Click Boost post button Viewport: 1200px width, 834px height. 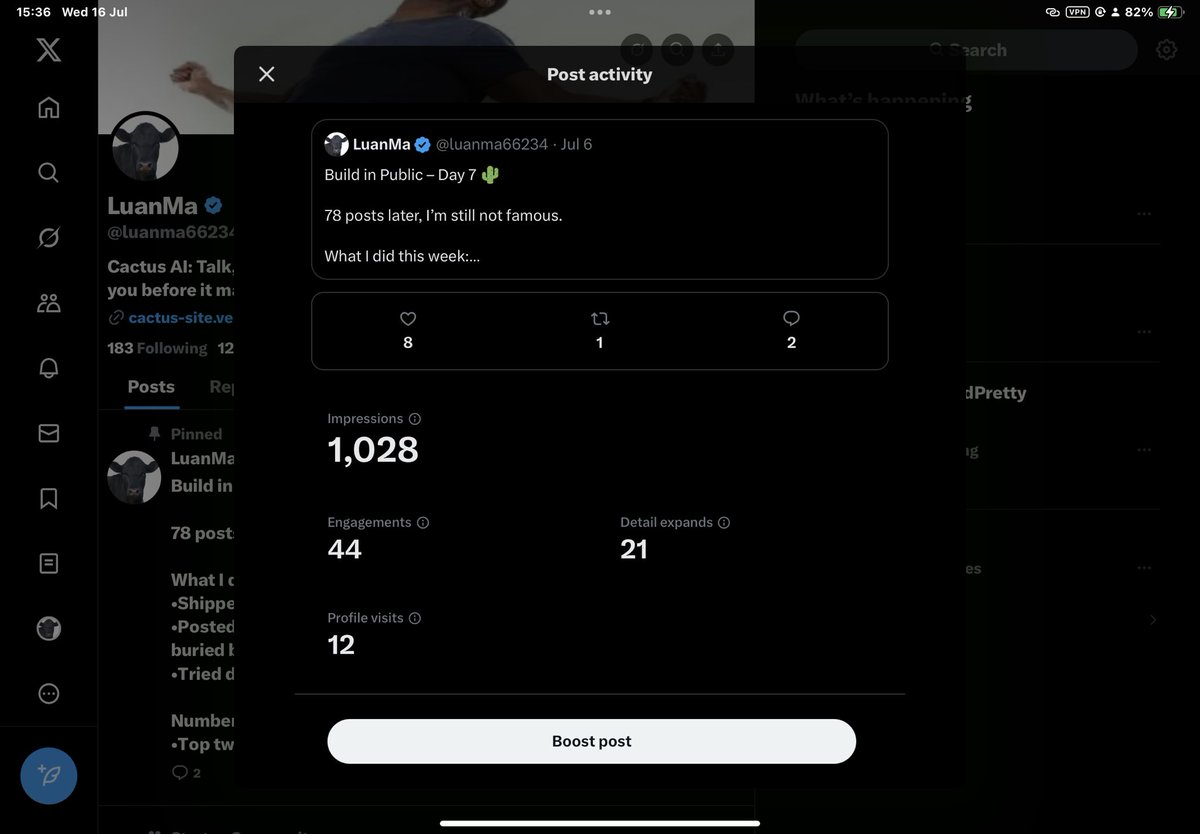click(592, 741)
